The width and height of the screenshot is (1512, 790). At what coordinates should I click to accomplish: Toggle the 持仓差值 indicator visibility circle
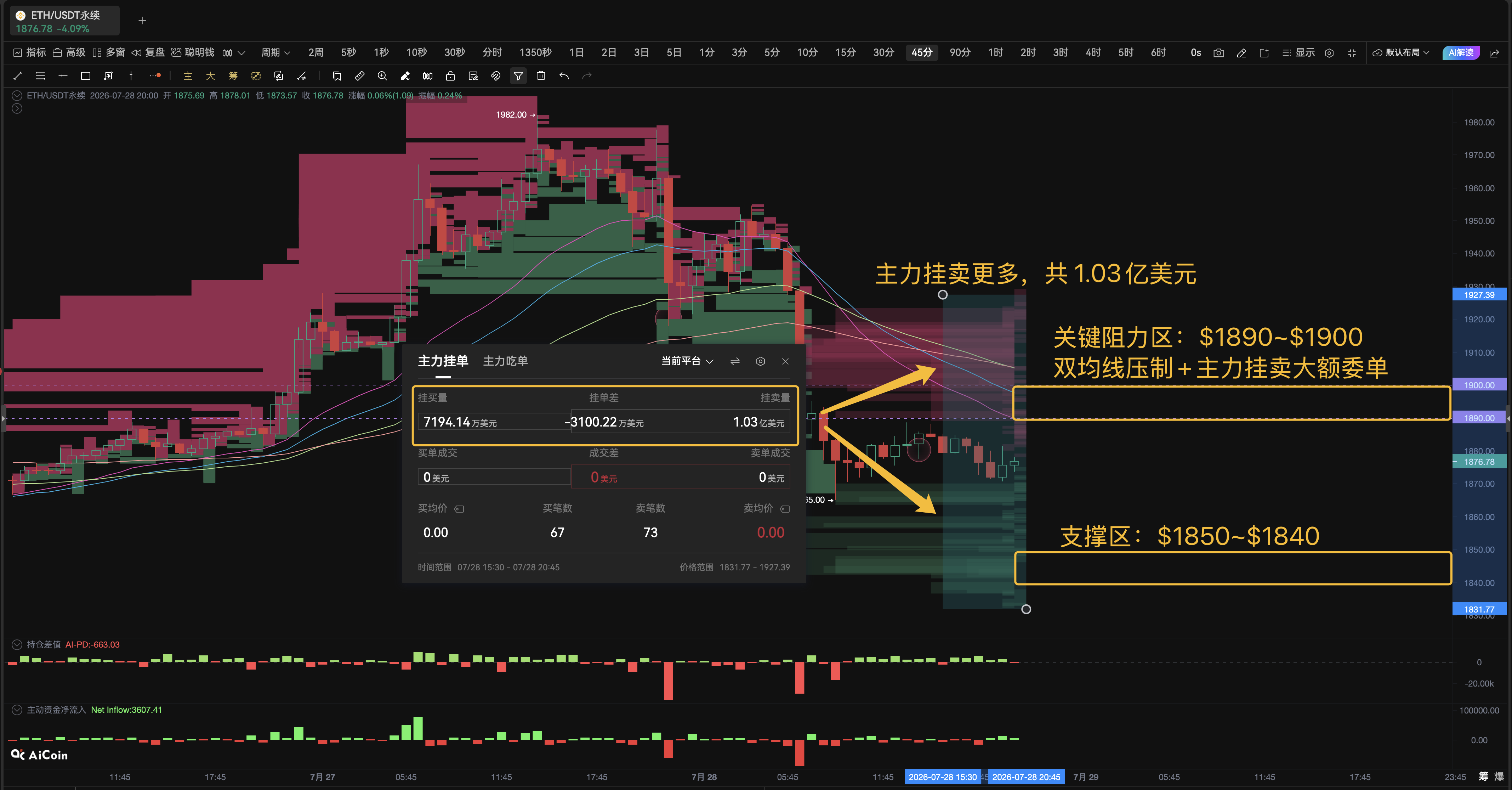pos(17,644)
